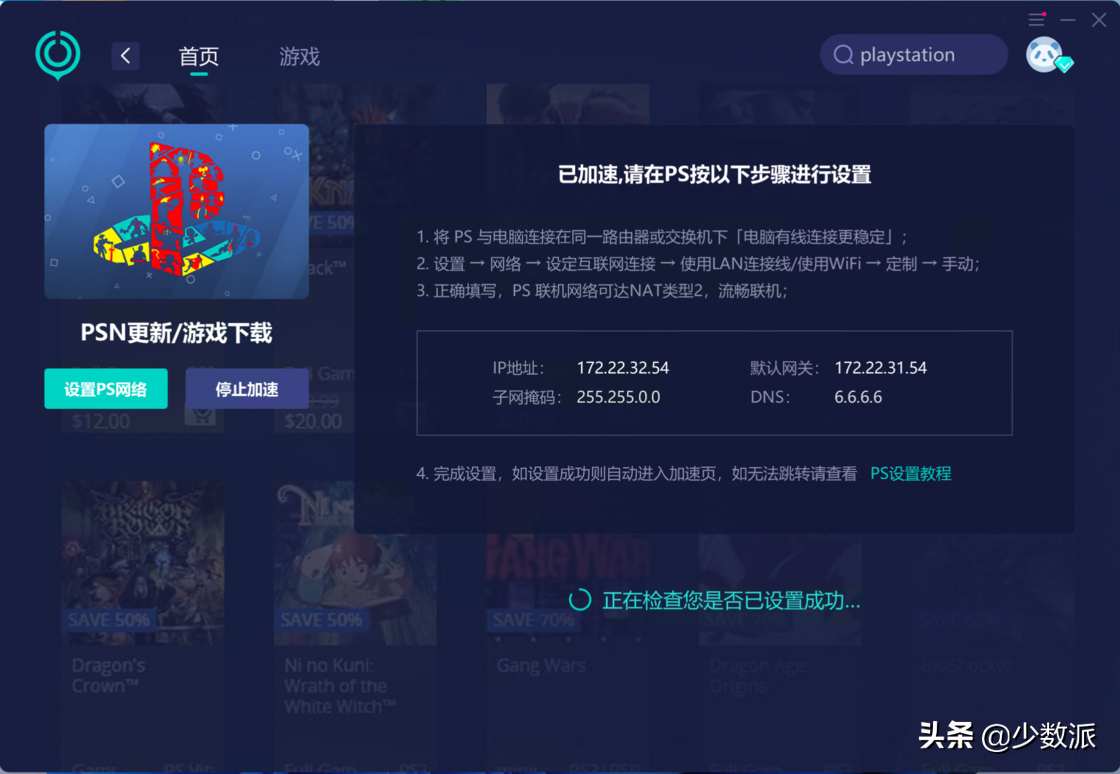Select the subnet mask 255.255.0.0
This screenshot has height=774, width=1120.
point(619,397)
